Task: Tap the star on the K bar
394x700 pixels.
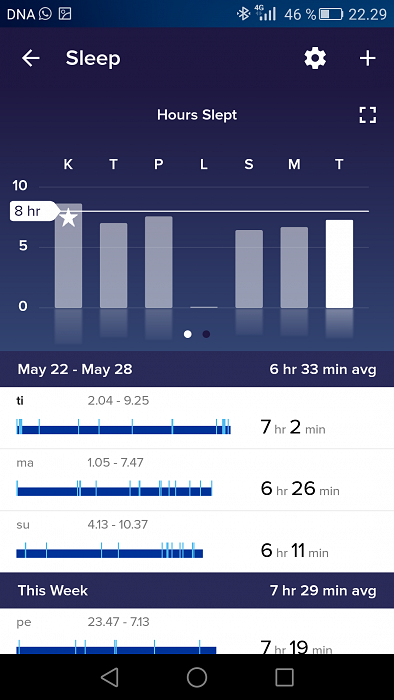Action: [68, 218]
